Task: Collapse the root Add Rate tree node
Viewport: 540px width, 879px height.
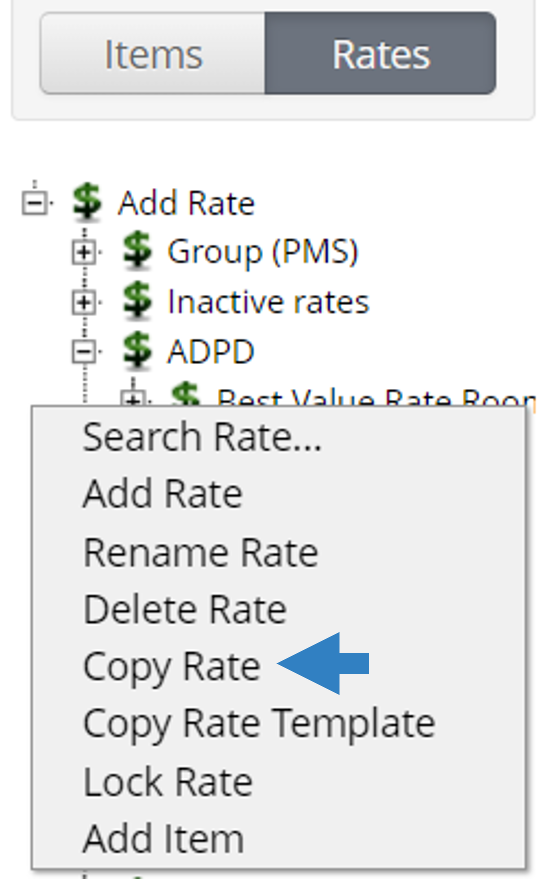Action: point(35,203)
